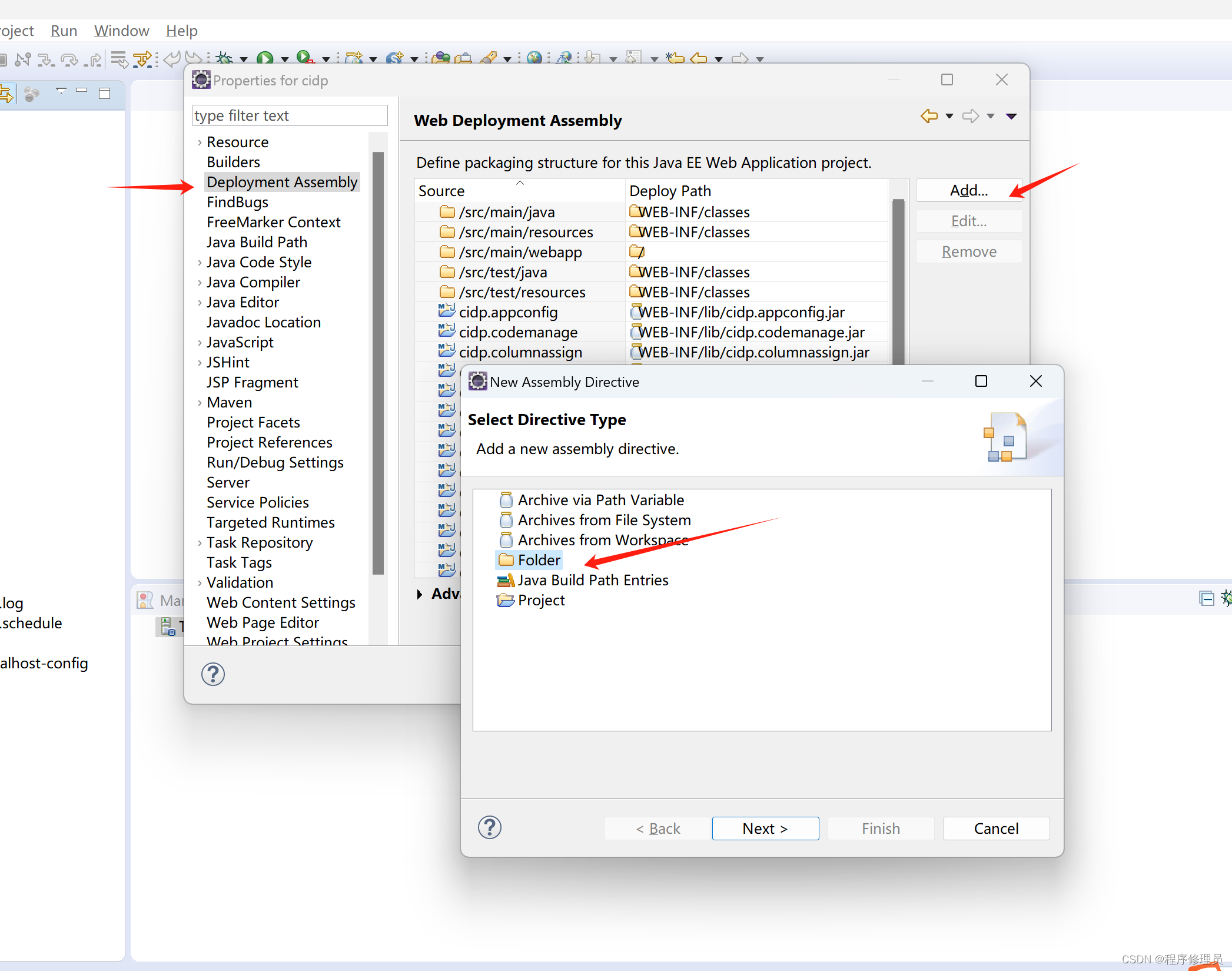This screenshot has height=971, width=1232.
Task: Click the Drop to Frame toolbar icon
Action: pos(119,59)
